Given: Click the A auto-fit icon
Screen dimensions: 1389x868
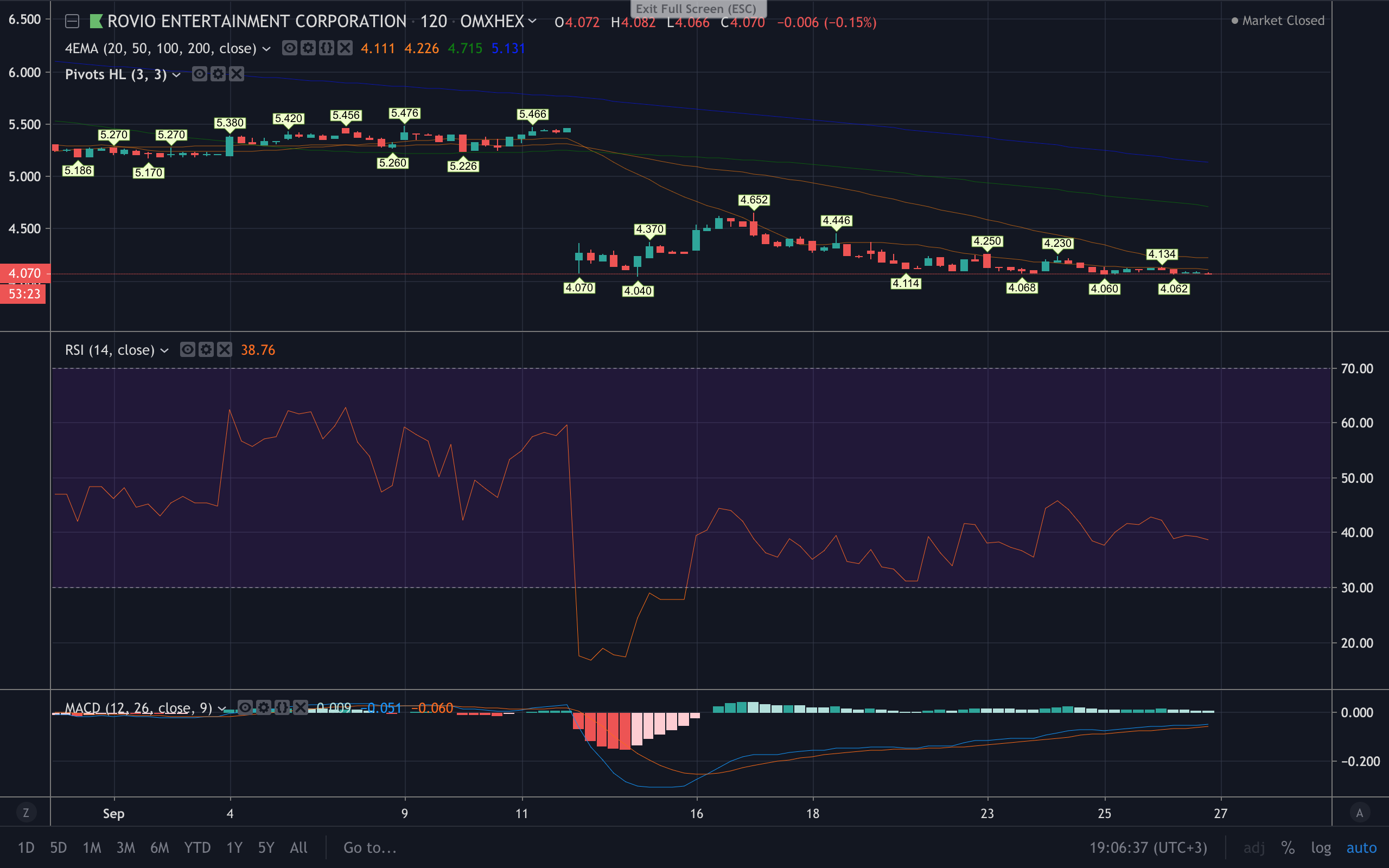Looking at the screenshot, I should (1359, 813).
